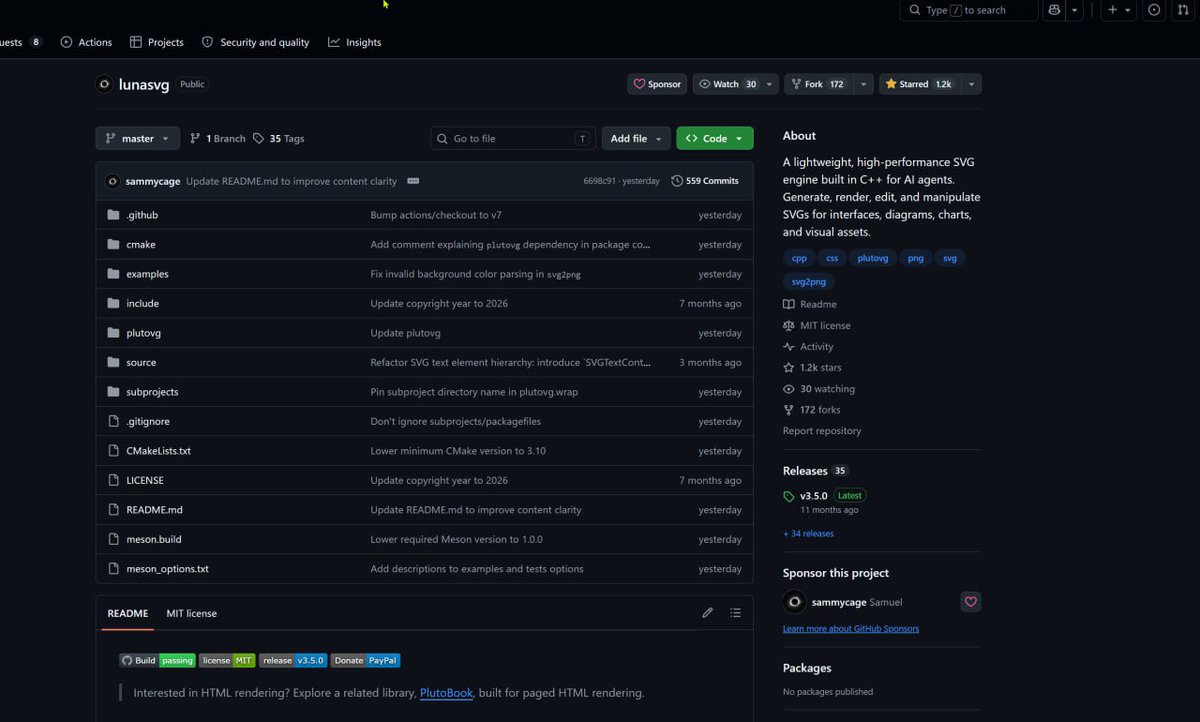Open commit hash 6698c91
The image size is (1200, 722).
[x=601, y=181]
